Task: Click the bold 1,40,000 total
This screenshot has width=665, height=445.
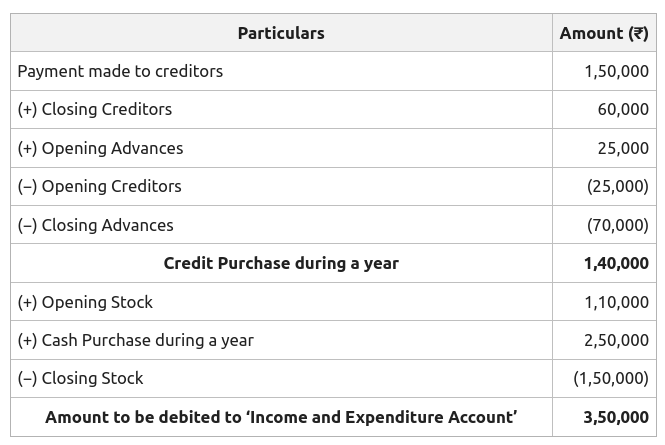Action: pos(616,263)
